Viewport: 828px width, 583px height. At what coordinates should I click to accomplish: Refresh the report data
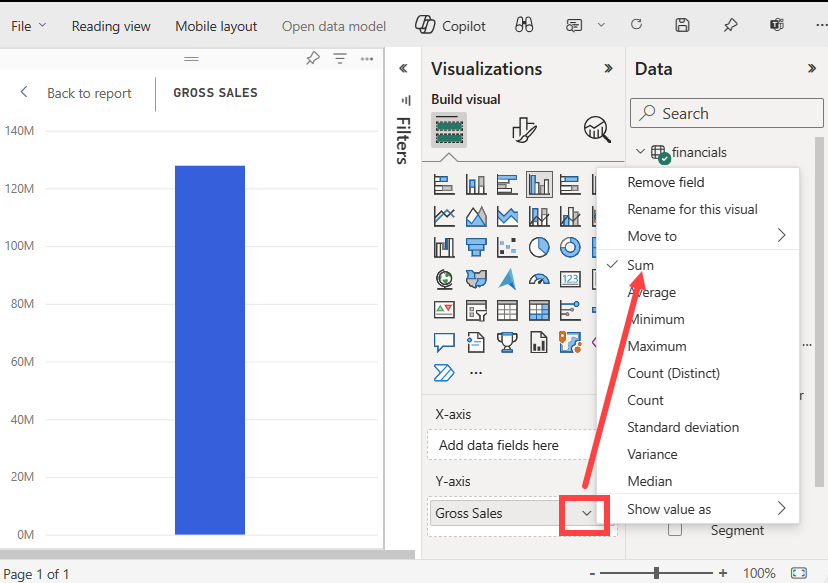(x=636, y=25)
